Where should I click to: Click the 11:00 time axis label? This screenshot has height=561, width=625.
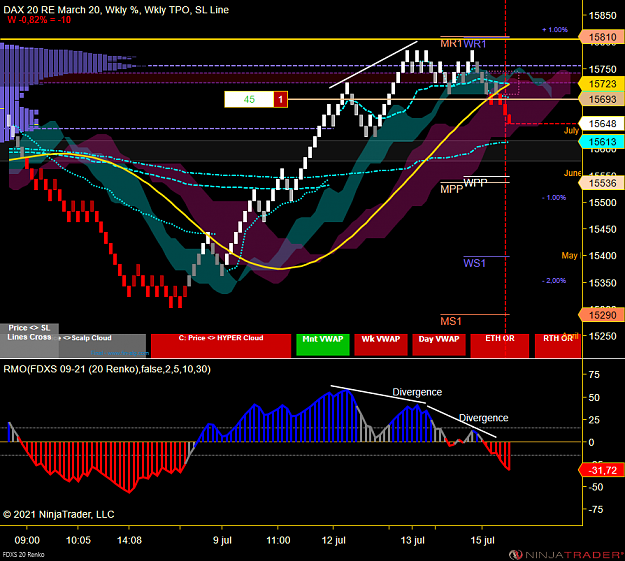278,541
